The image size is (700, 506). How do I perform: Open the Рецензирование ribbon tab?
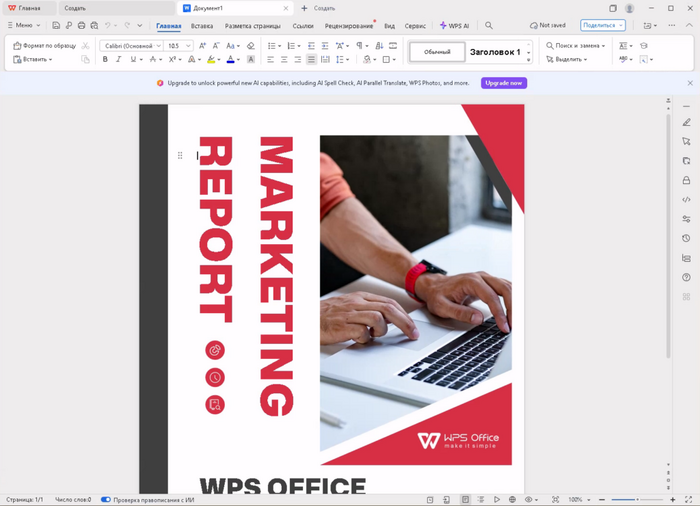(x=349, y=25)
